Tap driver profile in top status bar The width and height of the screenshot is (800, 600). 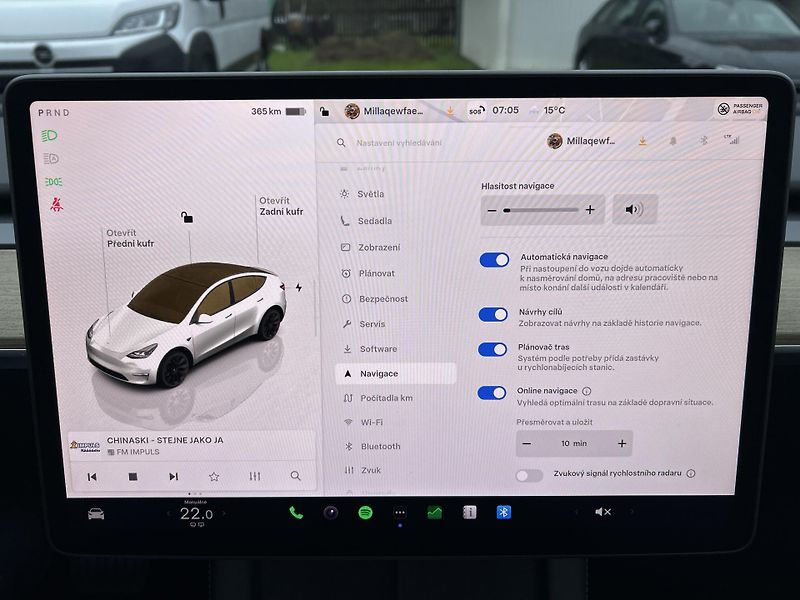click(x=384, y=111)
